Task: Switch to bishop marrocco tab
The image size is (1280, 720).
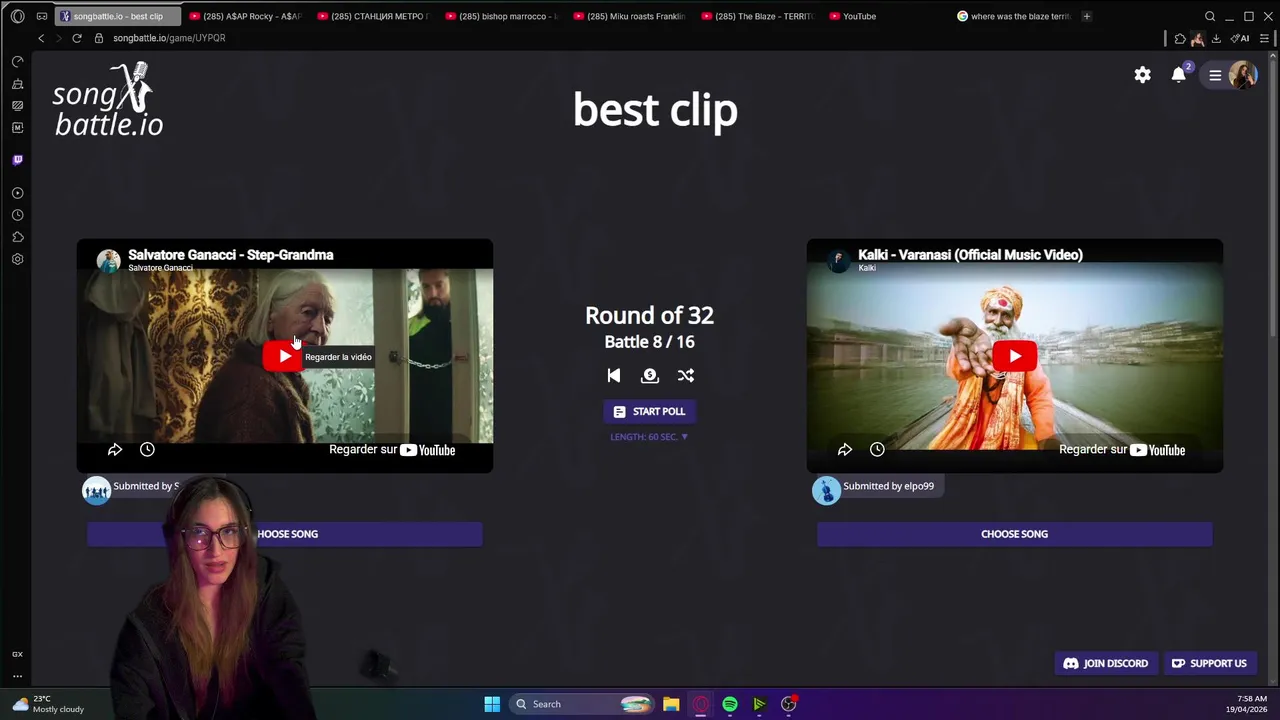Action: coord(502,16)
